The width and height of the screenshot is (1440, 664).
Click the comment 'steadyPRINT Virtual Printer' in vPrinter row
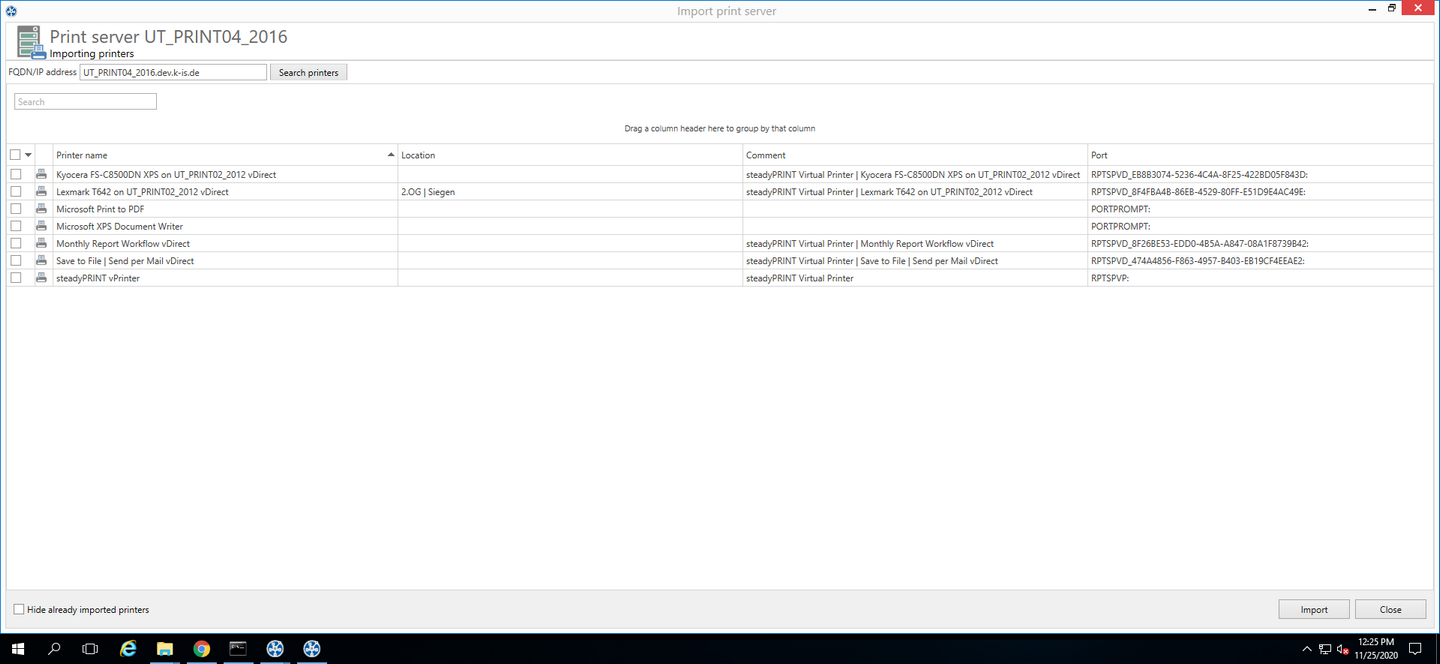tap(800, 278)
